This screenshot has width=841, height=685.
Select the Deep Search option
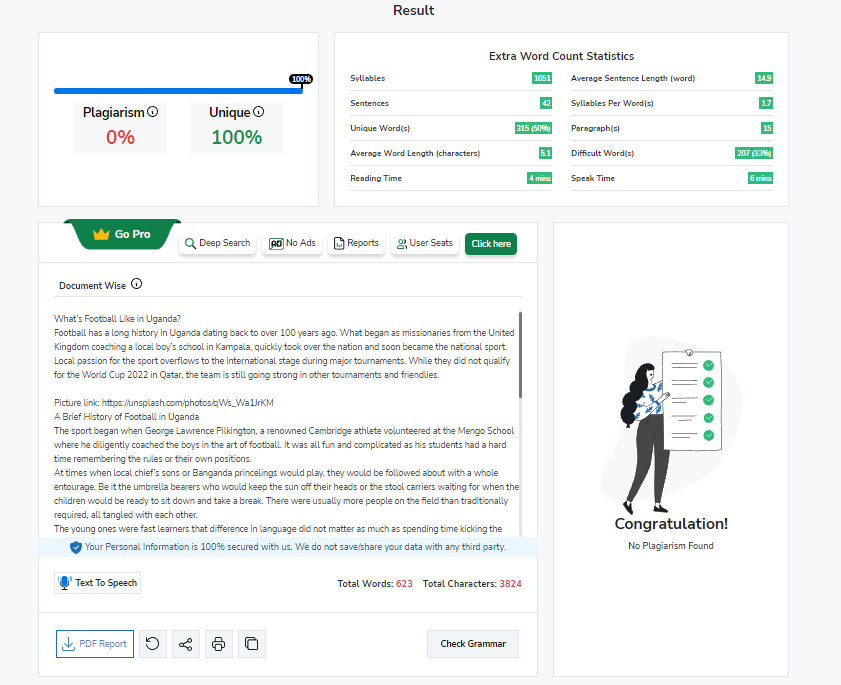[217, 243]
